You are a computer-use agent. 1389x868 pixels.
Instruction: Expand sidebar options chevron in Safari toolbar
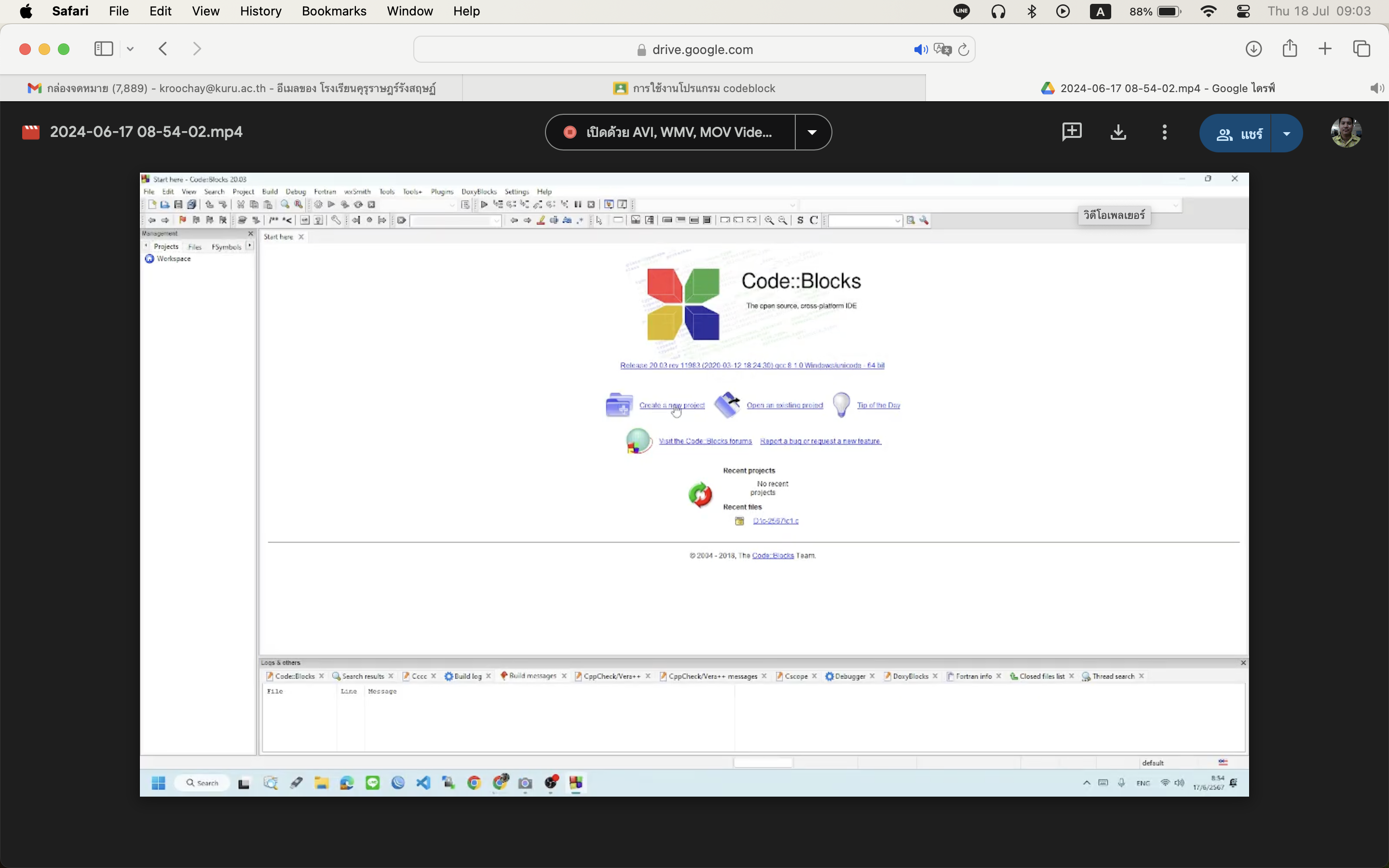tap(130, 49)
